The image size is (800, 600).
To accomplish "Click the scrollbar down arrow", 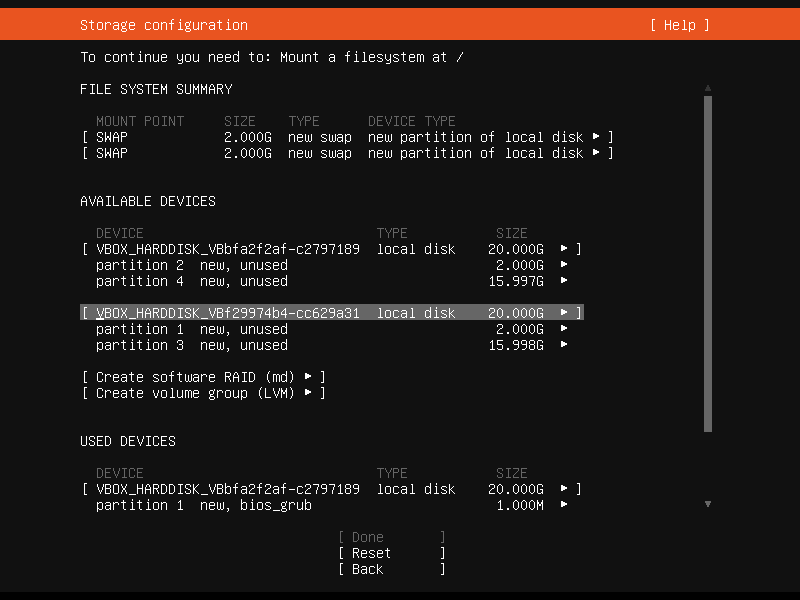I will click(708, 504).
